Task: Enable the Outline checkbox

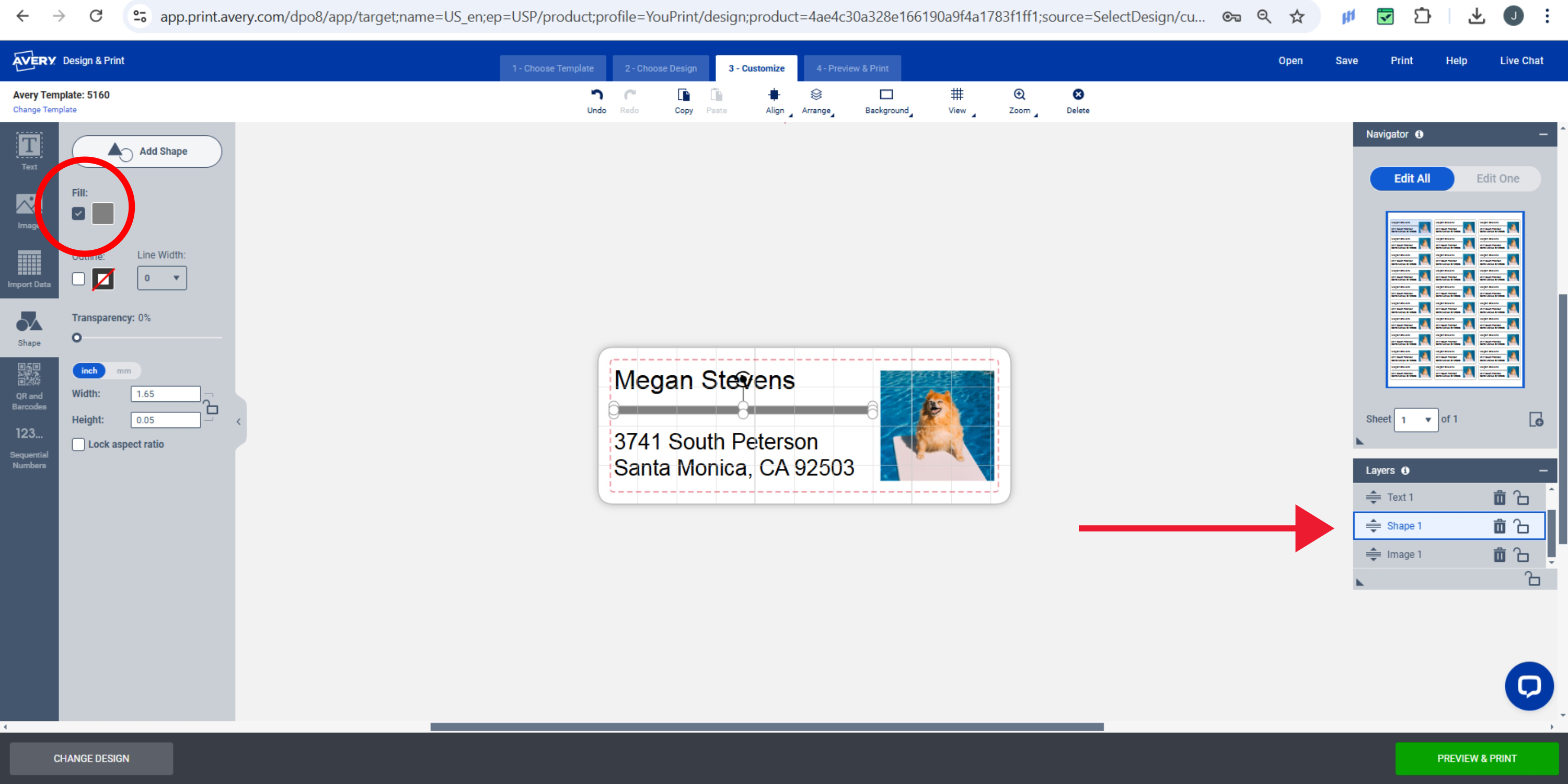Action: coord(78,279)
